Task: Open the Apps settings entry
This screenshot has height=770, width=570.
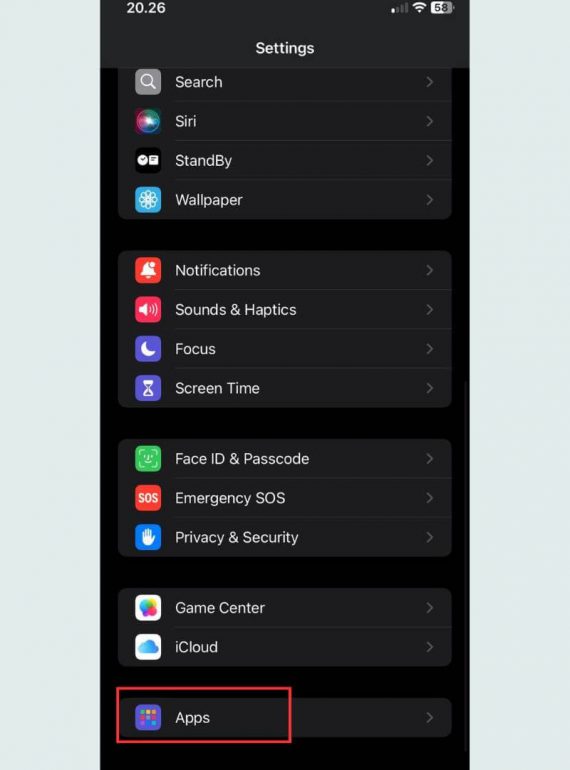Action: (x=285, y=717)
